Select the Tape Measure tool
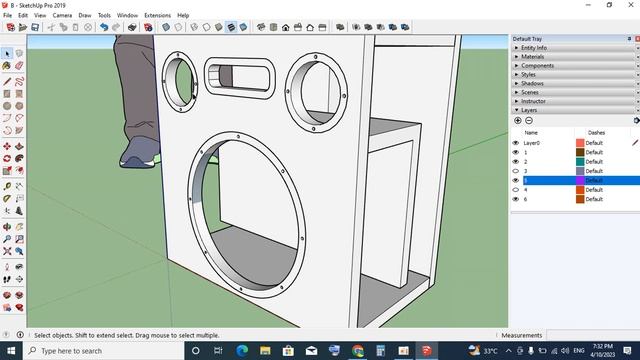Image resolution: width=640 pixels, height=360 pixels. pos(7,186)
